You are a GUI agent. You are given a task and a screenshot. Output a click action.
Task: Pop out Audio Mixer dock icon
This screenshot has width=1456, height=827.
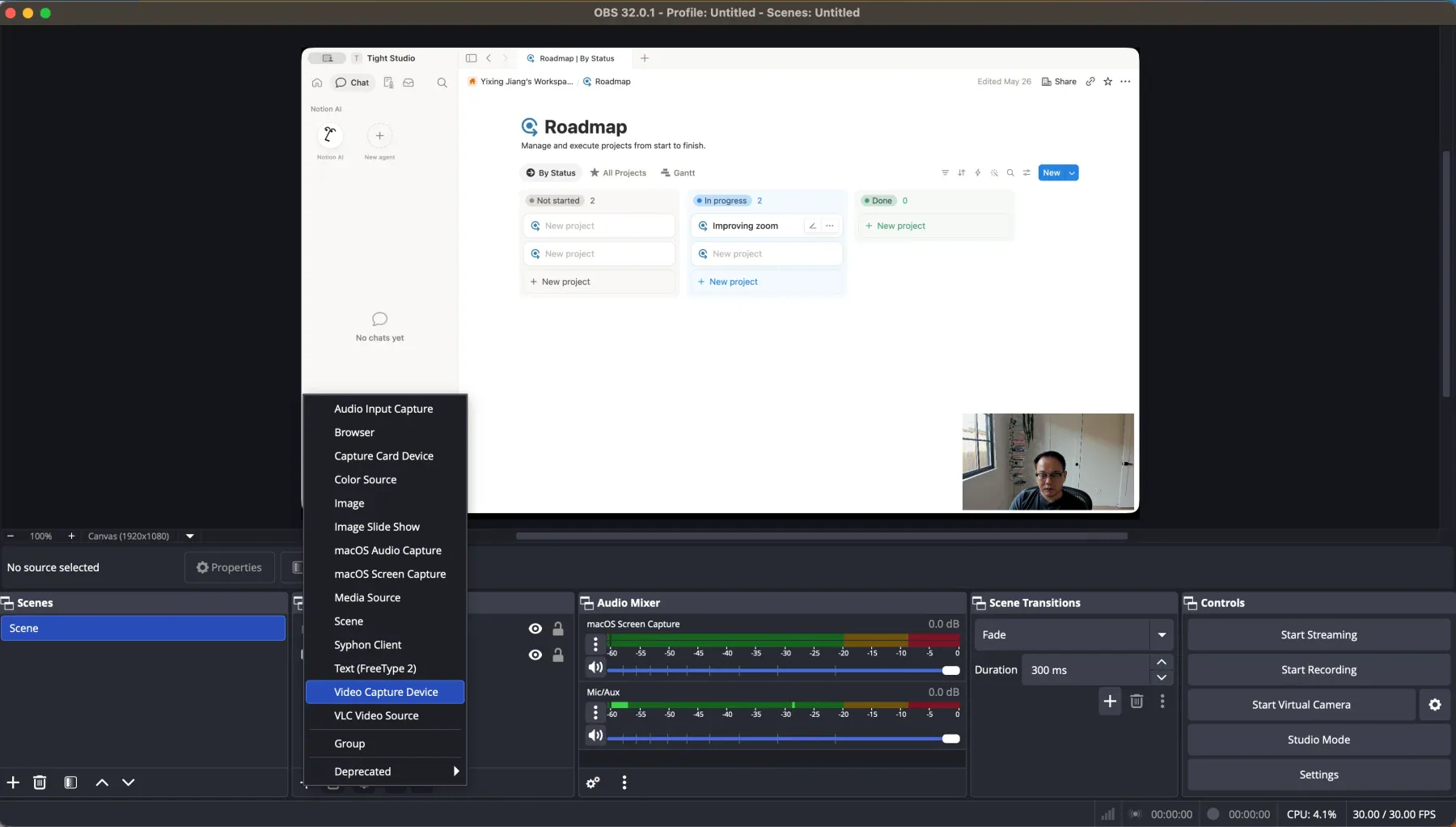(x=587, y=603)
